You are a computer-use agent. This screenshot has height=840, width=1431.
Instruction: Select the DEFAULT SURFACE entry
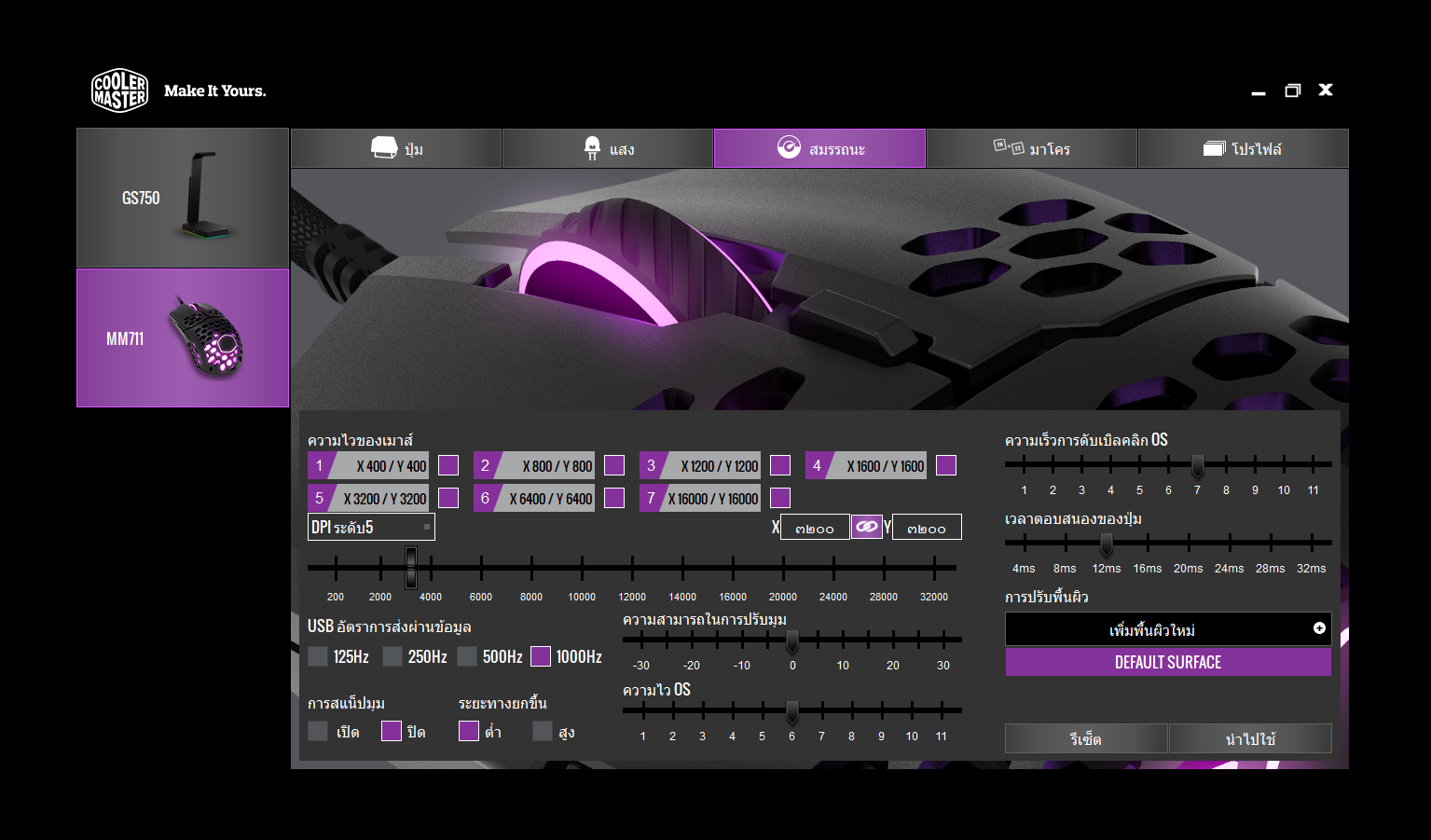(1168, 662)
